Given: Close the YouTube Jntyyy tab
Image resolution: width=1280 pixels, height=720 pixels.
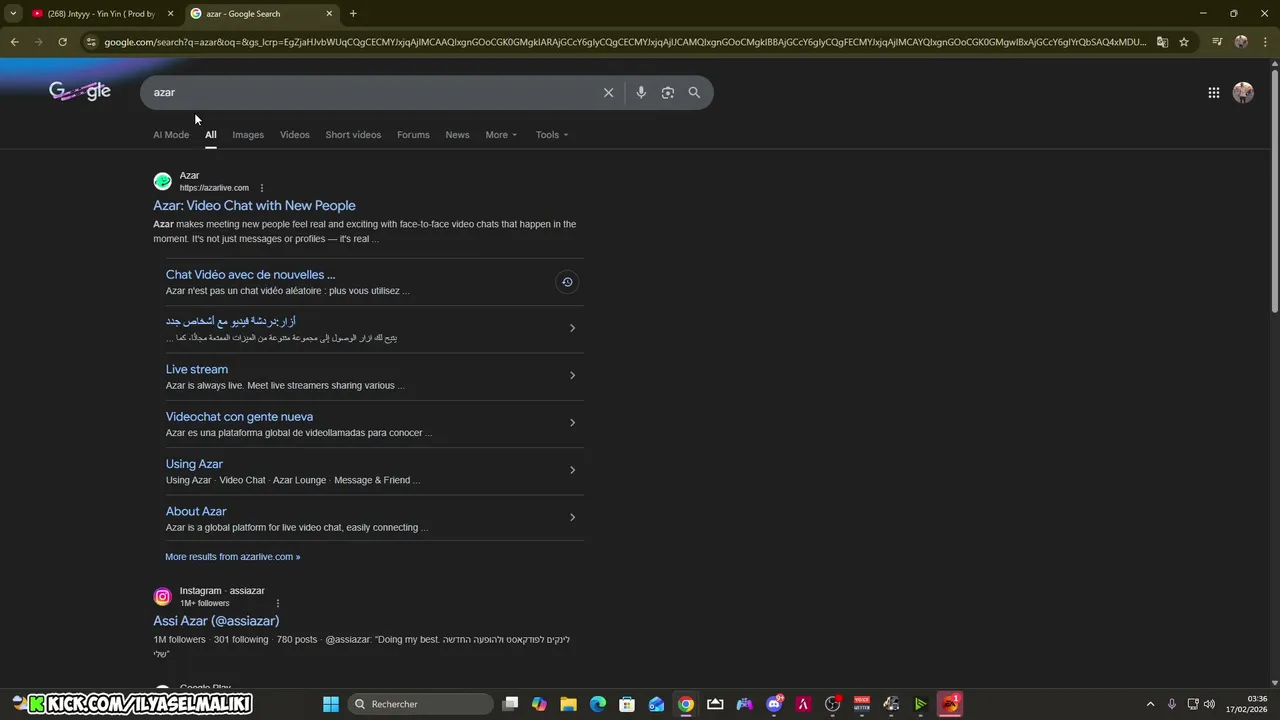Looking at the screenshot, I should pyautogui.click(x=170, y=14).
